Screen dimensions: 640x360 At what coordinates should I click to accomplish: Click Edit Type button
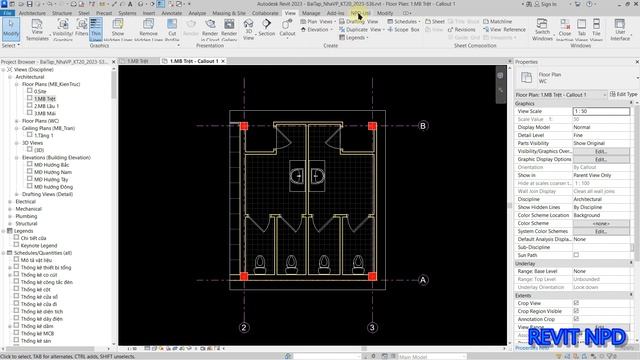pos(623,94)
